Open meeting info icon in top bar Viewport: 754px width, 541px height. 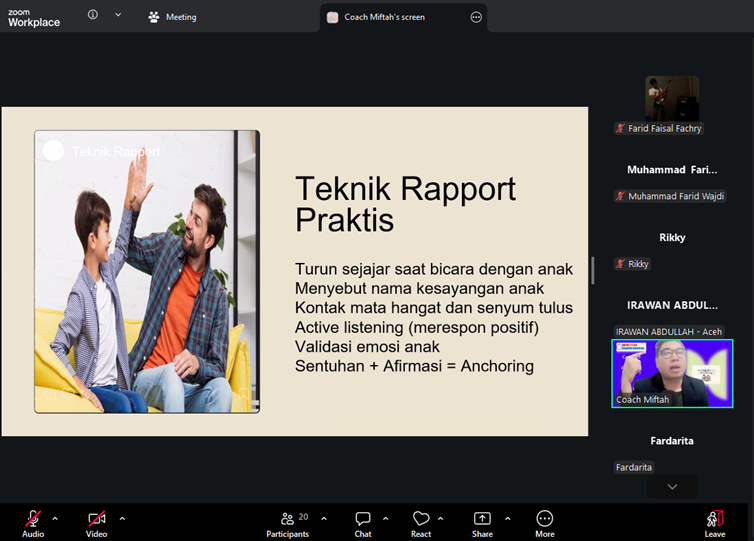coord(93,15)
